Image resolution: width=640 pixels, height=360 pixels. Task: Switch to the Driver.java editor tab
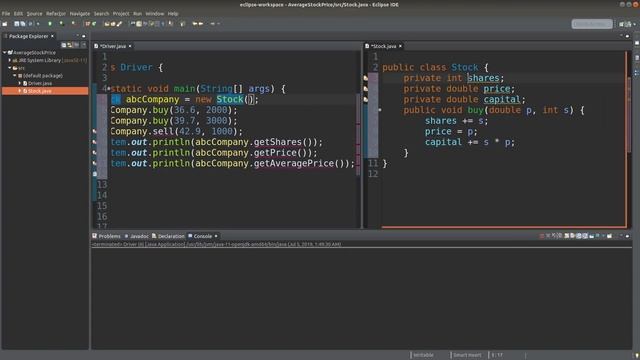click(113, 46)
